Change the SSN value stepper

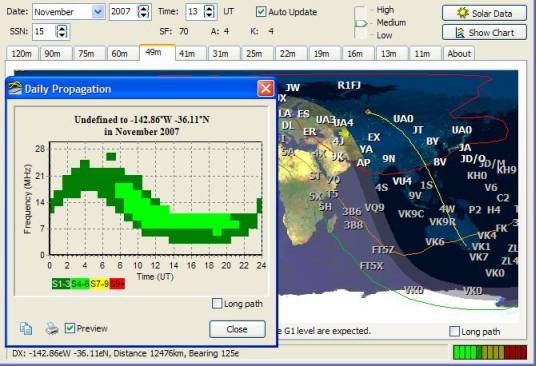point(62,32)
